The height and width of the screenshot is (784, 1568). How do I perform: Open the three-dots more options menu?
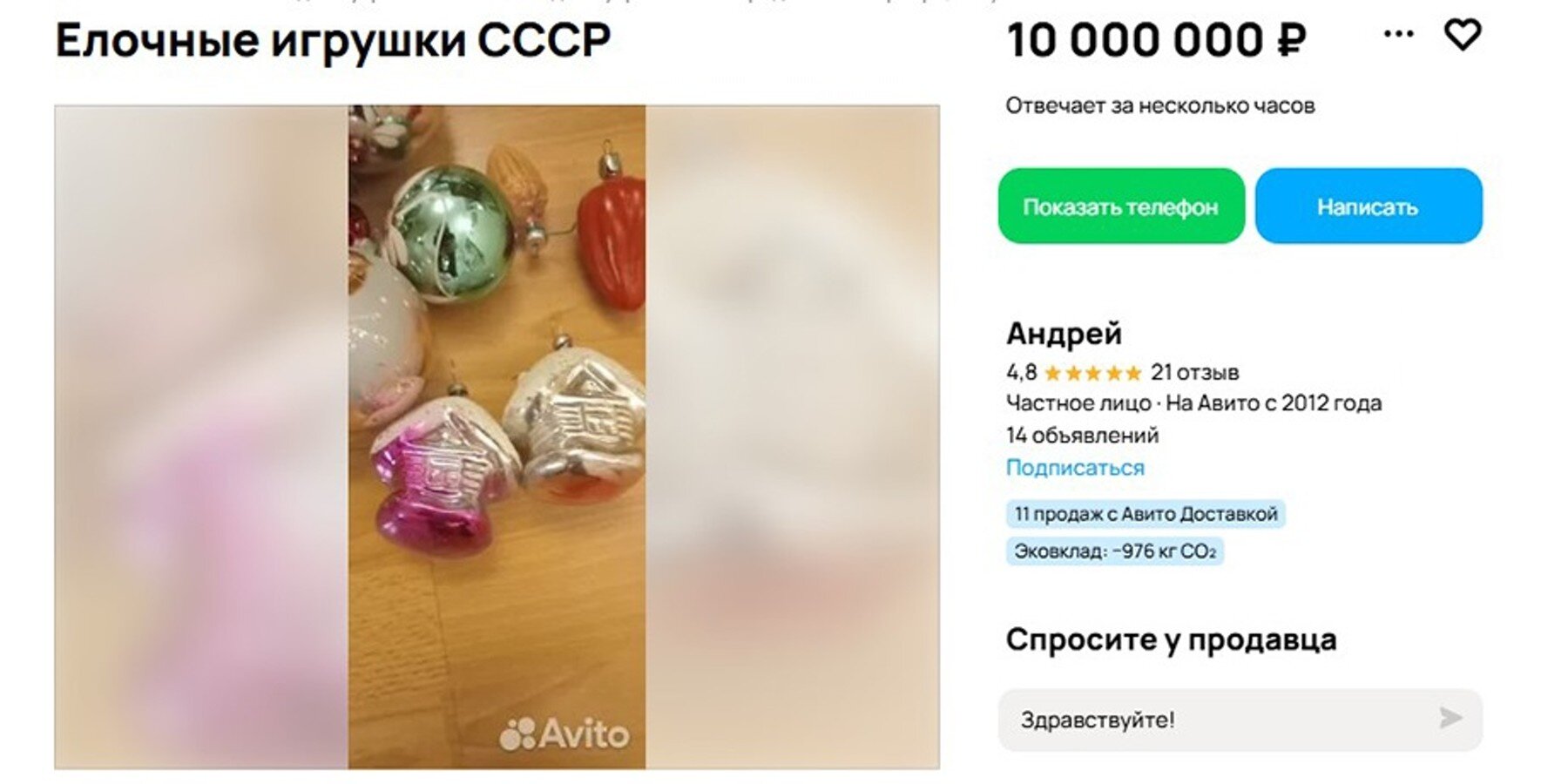tap(1398, 34)
